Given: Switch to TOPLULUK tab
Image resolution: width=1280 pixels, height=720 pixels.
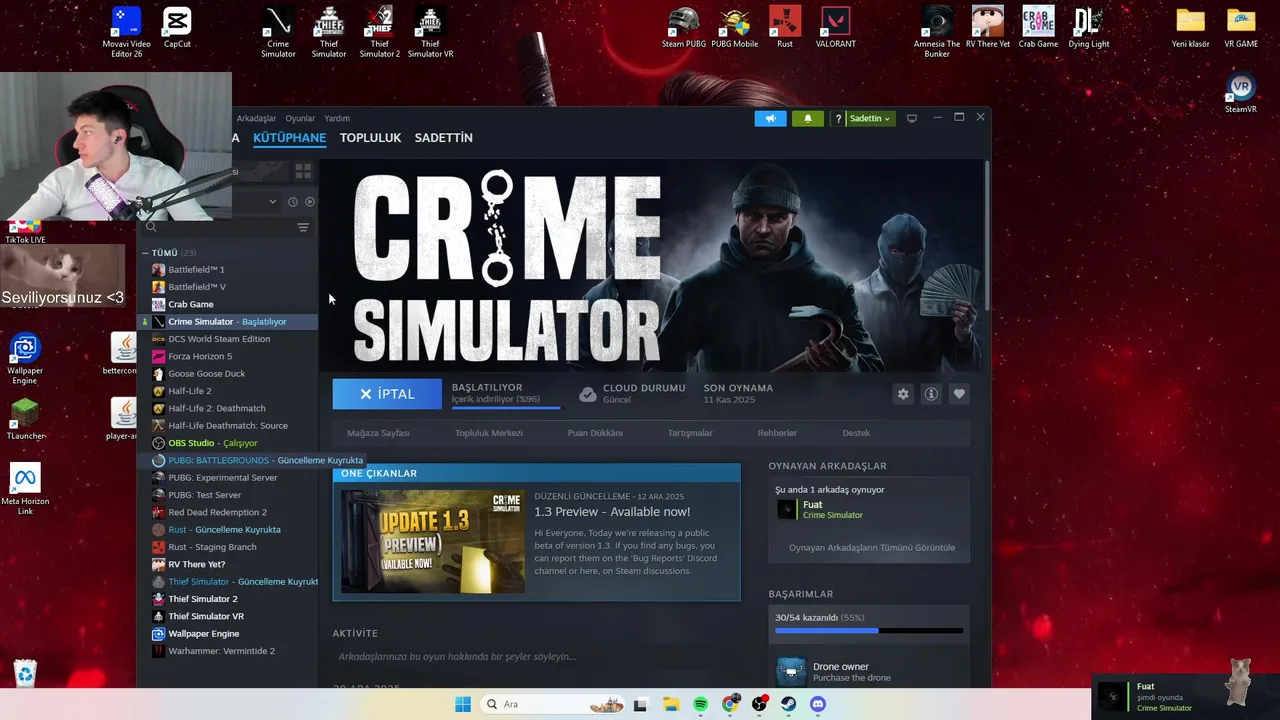Looking at the screenshot, I should (370, 138).
